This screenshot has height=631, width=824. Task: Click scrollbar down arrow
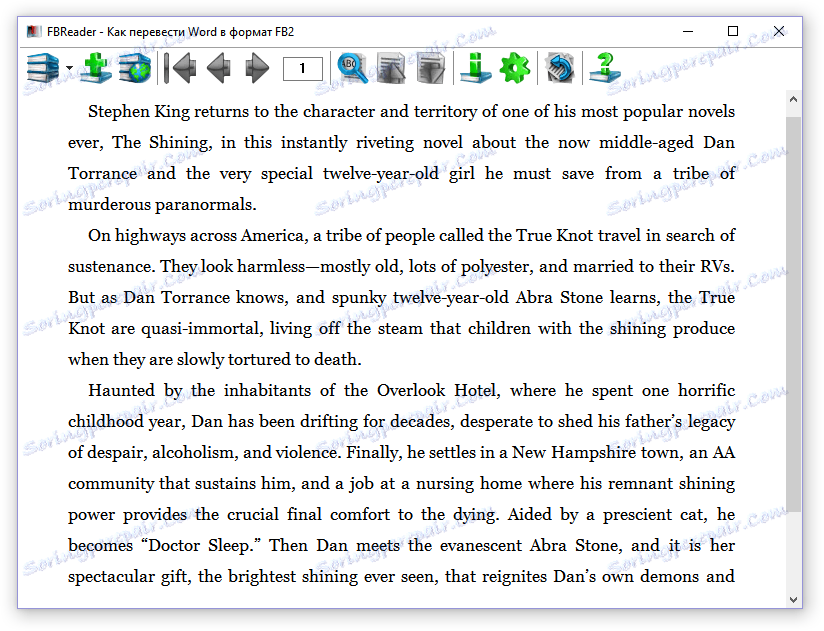[x=794, y=599]
